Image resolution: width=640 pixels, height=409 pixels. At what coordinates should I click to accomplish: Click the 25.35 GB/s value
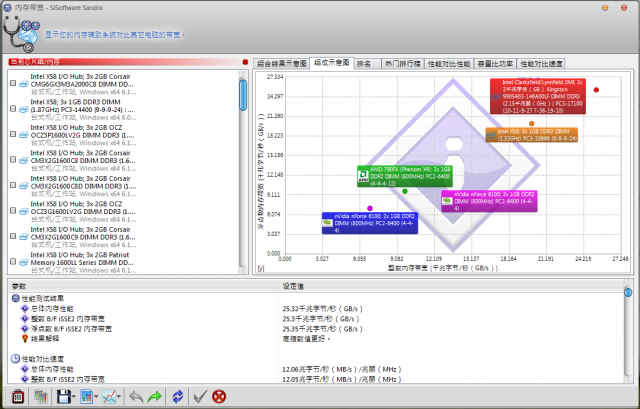click(x=322, y=329)
